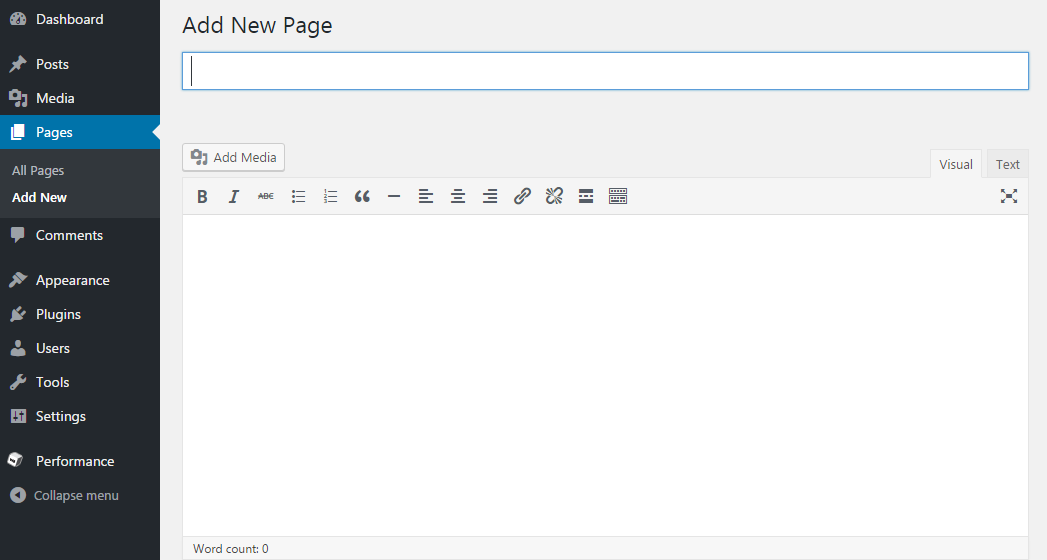
Task: Apply italic formatting
Action: [234, 196]
